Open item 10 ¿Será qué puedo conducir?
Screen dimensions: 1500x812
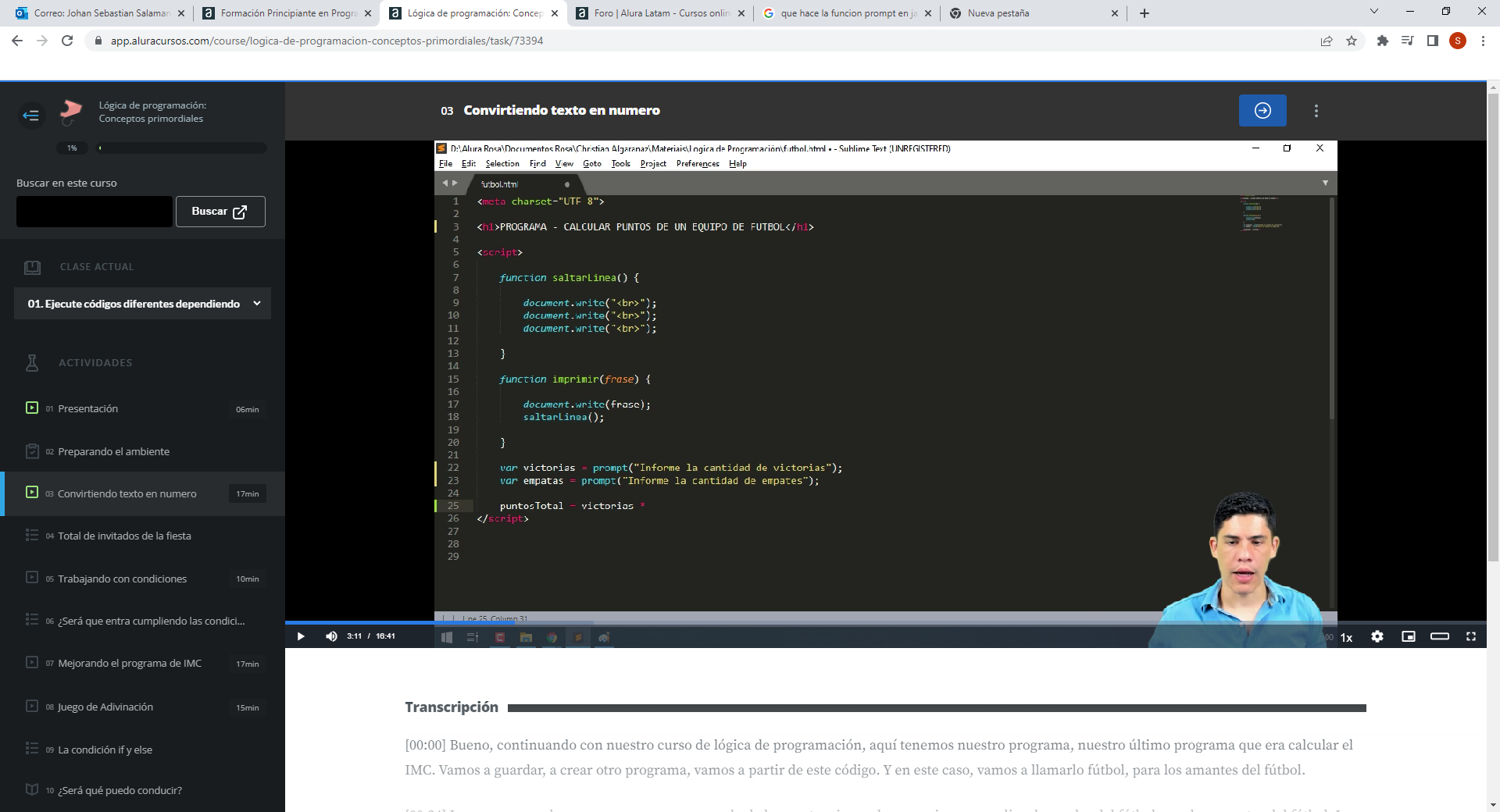144,790
